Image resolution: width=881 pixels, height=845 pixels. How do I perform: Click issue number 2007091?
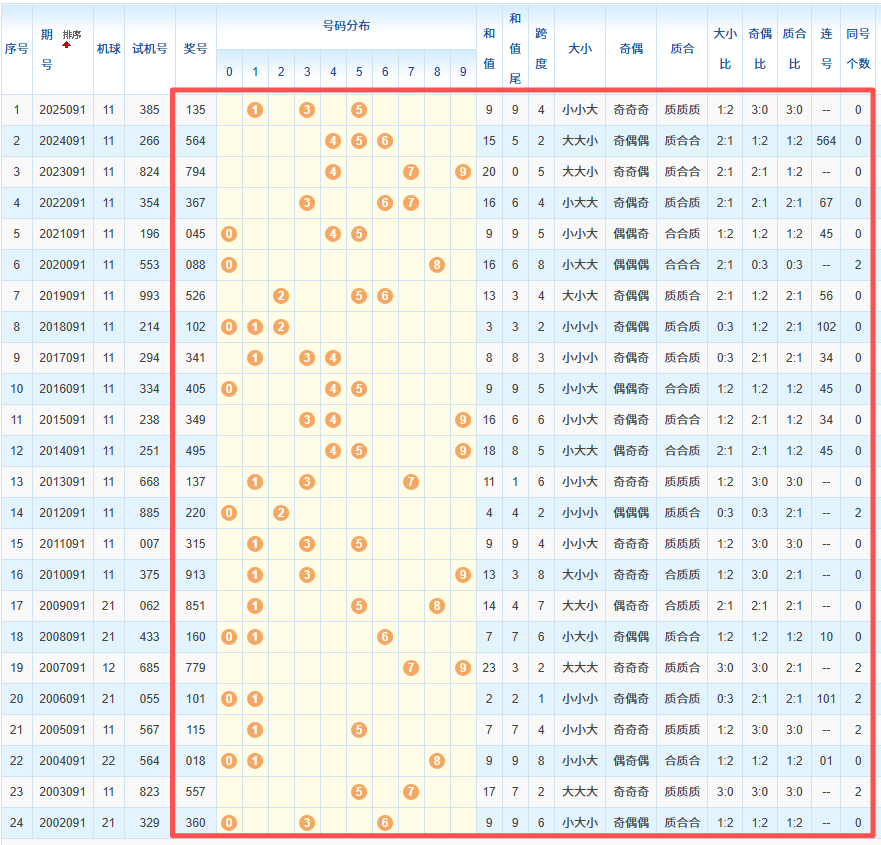tap(63, 668)
